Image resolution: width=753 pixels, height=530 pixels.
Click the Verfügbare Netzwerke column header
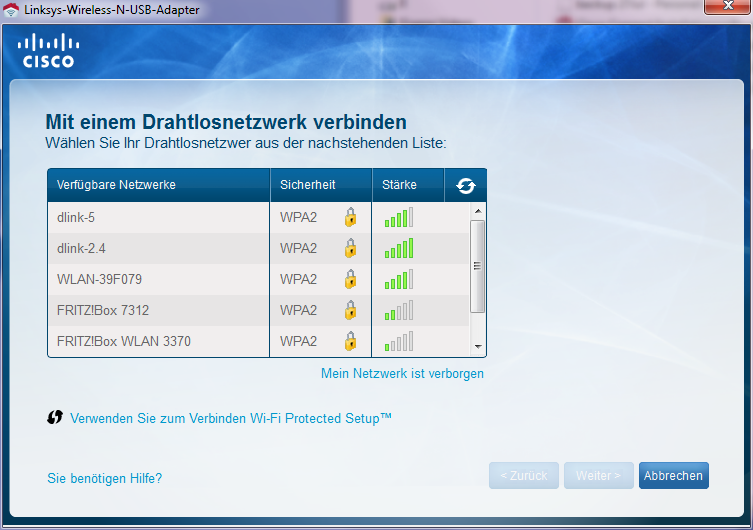point(158,185)
